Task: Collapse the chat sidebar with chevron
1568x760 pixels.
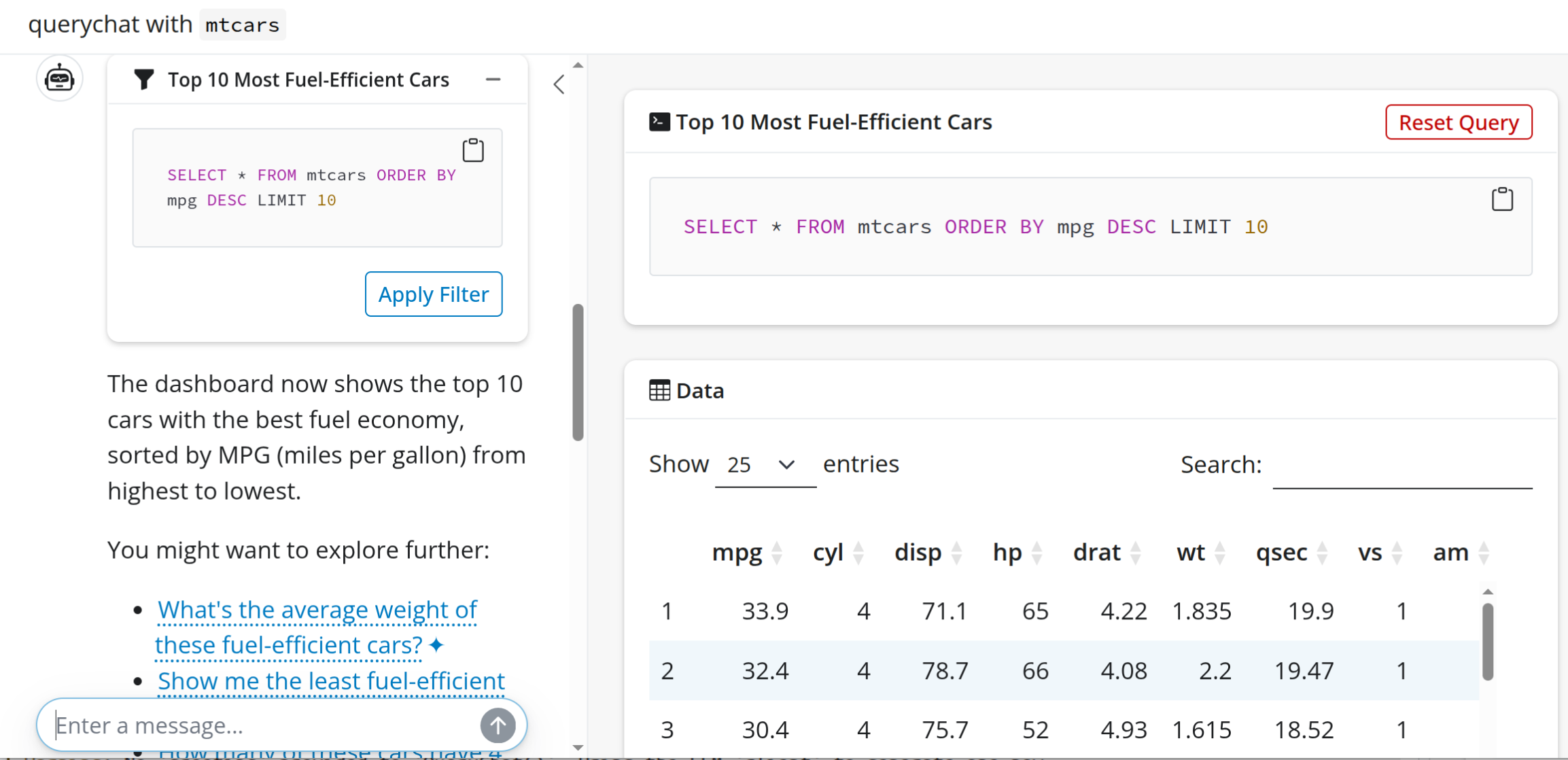Action: [559, 84]
